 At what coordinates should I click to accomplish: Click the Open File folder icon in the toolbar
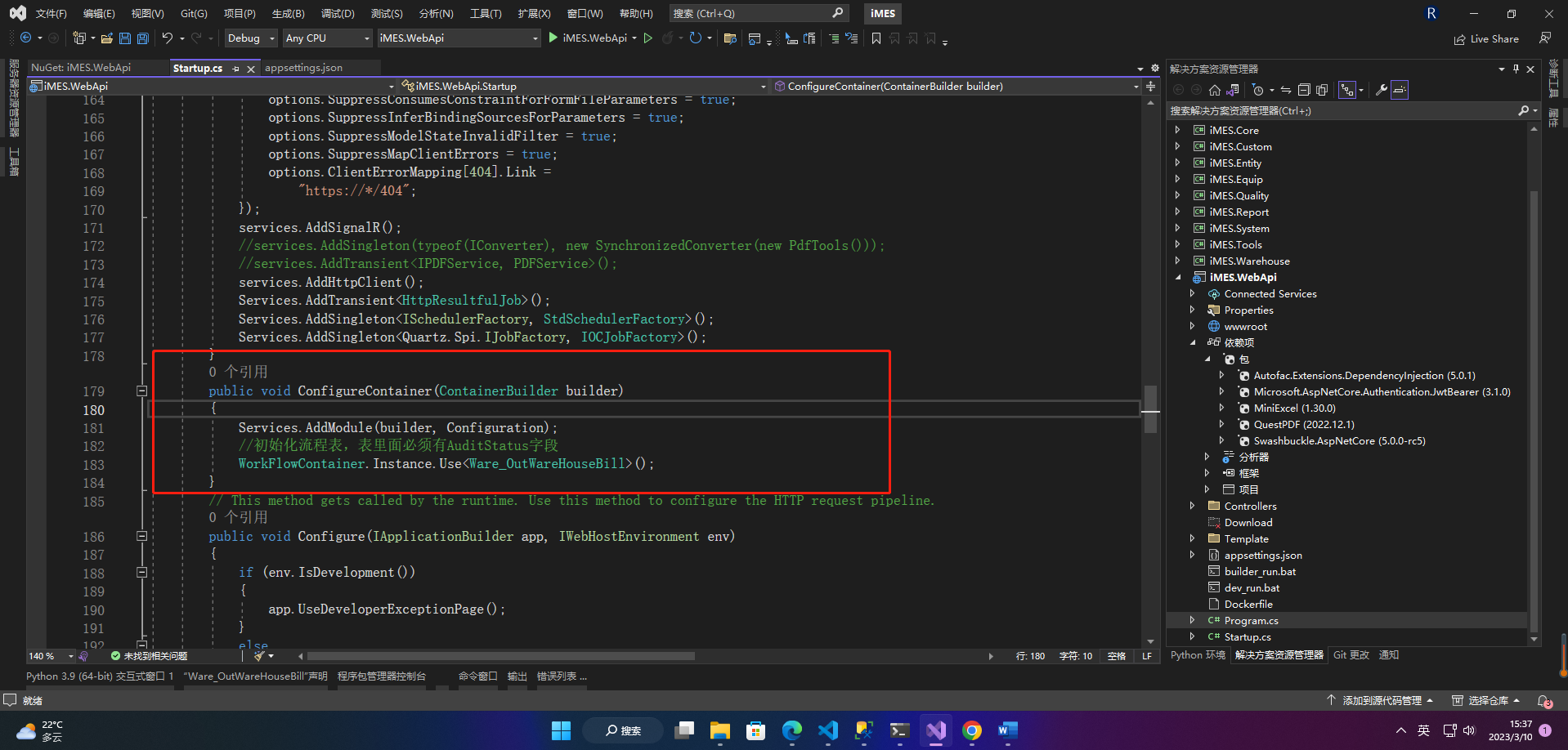coord(107,38)
